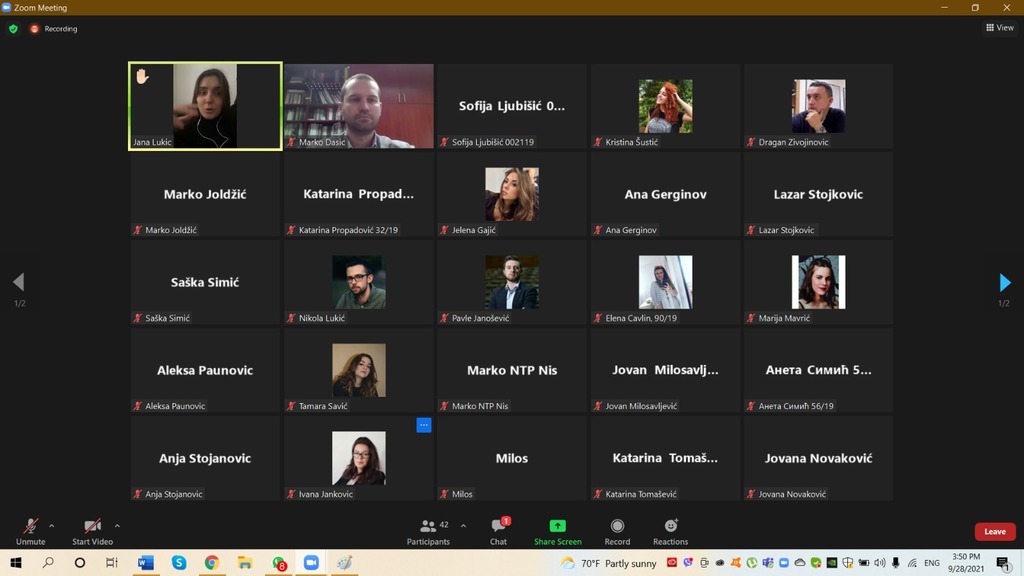This screenshot has height=576, width=1024.
Task: Click the Record button icon
Action: (617, 526)
